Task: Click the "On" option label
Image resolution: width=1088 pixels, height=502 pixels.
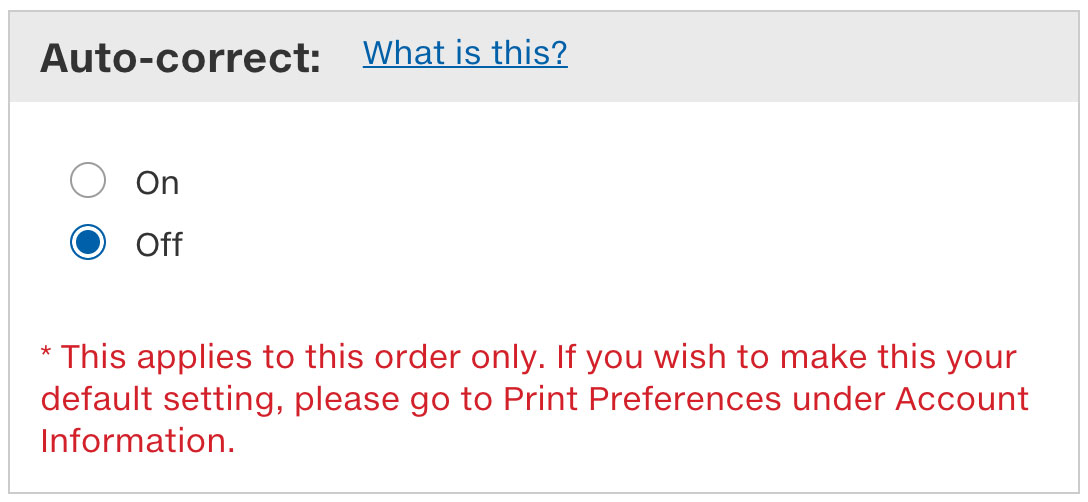Action: tap(157, 183)
